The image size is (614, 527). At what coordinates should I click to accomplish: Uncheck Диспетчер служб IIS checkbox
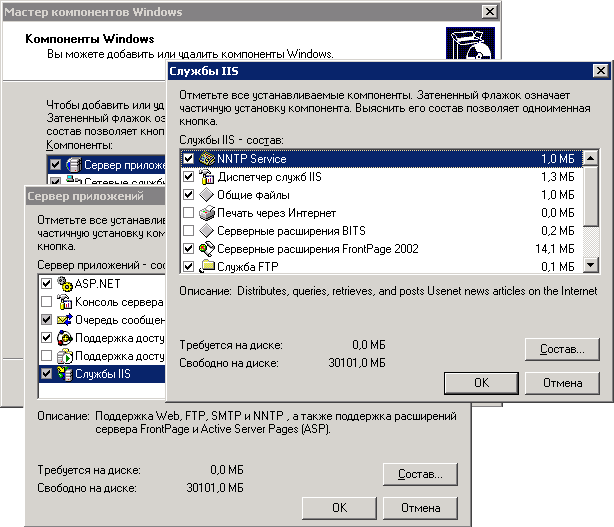tap(189, 177)
